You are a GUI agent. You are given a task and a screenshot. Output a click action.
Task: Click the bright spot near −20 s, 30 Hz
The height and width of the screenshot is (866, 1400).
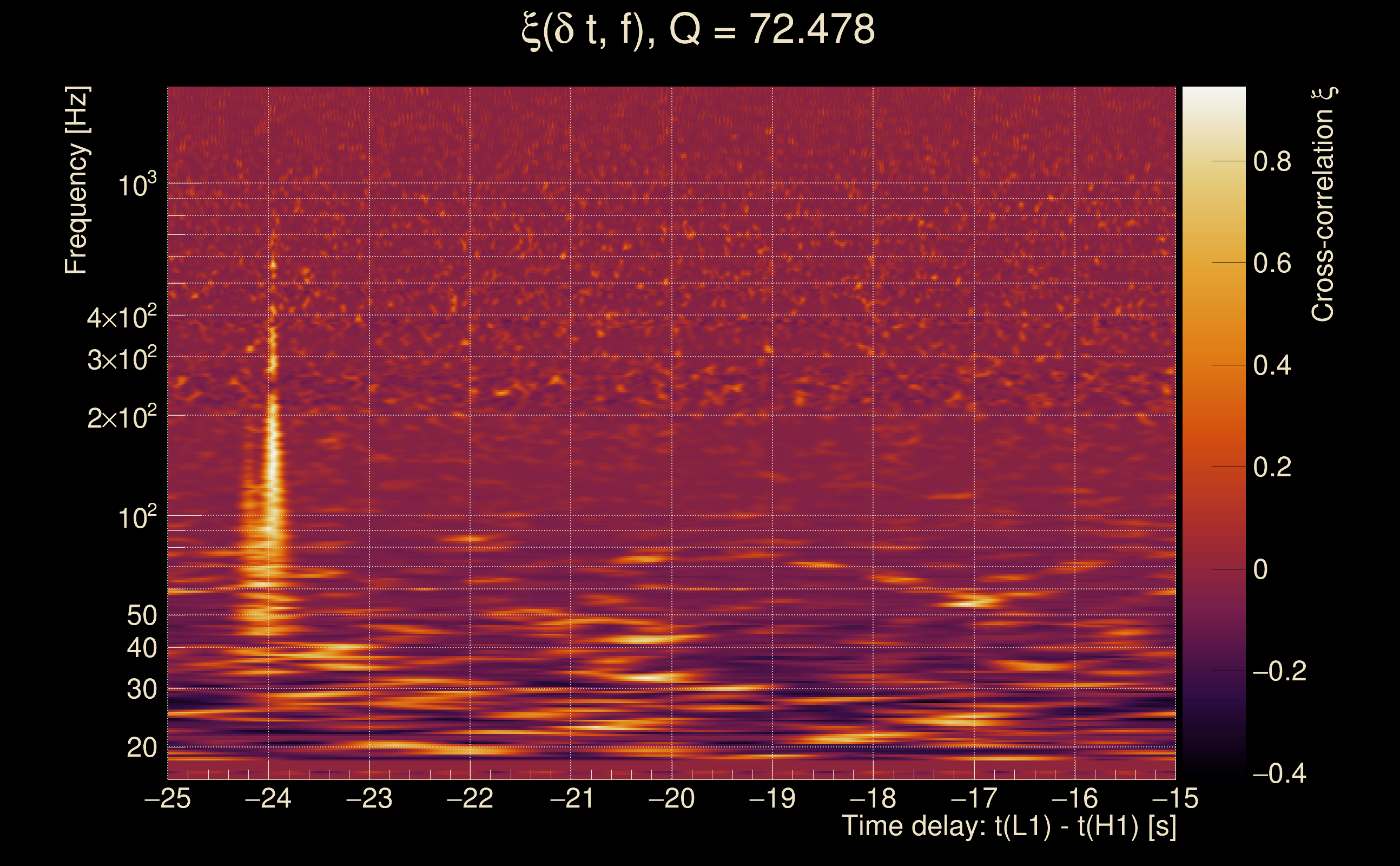647,678
